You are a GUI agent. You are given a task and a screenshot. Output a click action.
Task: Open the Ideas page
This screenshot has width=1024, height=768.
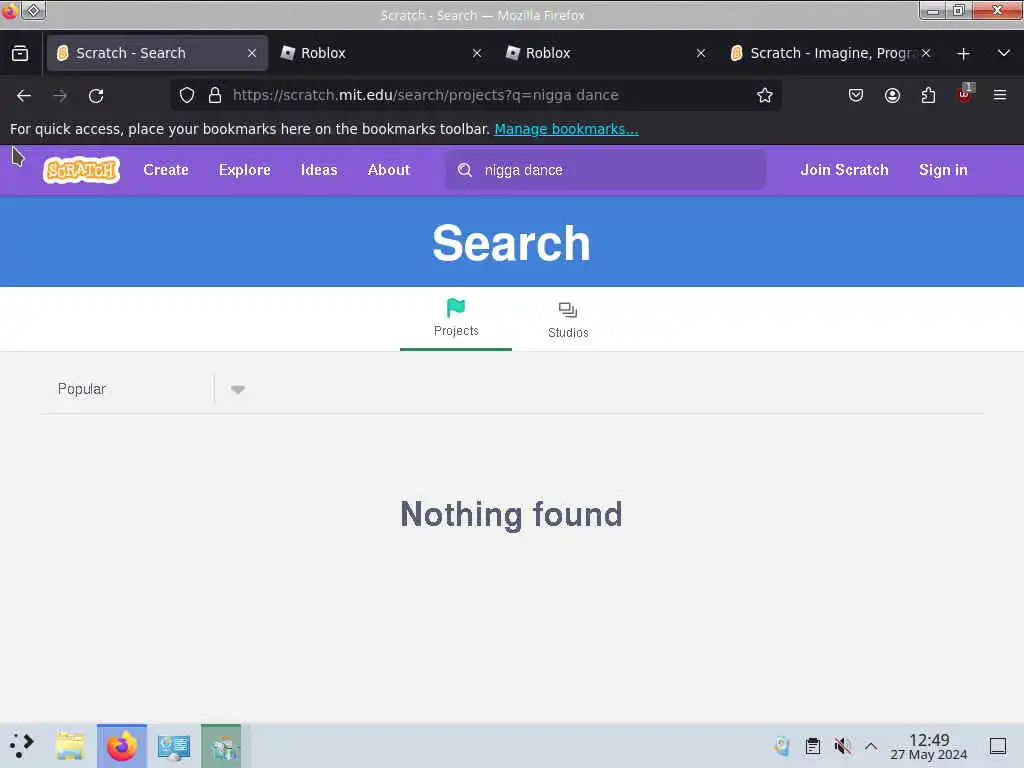pos(319,170)
